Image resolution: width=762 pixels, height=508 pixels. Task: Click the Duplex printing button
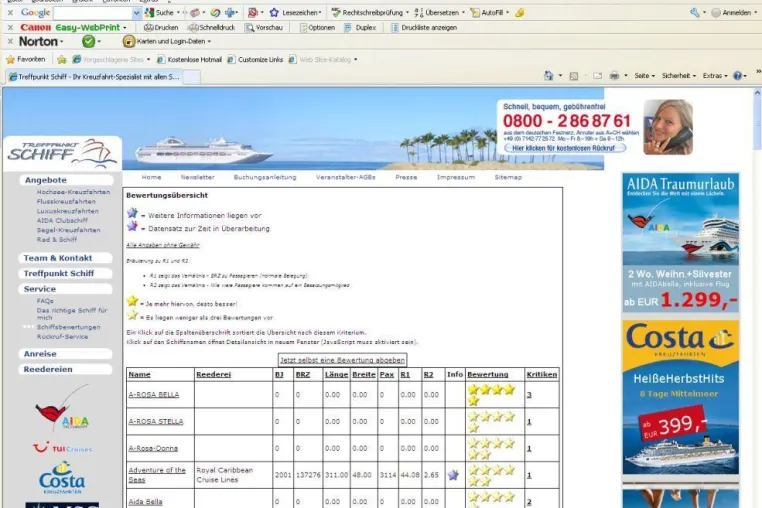click(360, 28)
